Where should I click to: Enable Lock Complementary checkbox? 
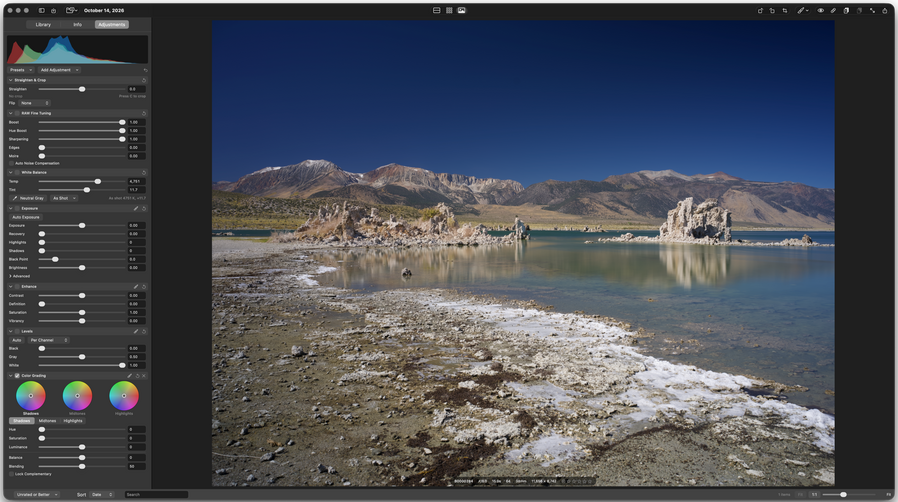[x=11, y=474]
